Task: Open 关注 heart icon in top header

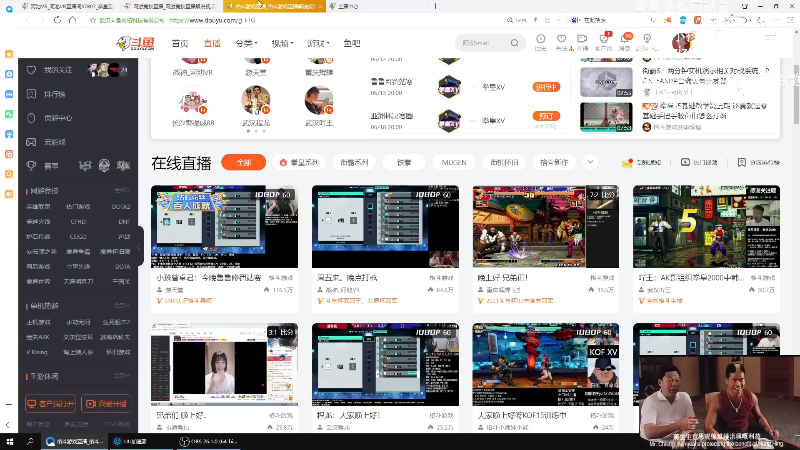Action: (561, 39)
